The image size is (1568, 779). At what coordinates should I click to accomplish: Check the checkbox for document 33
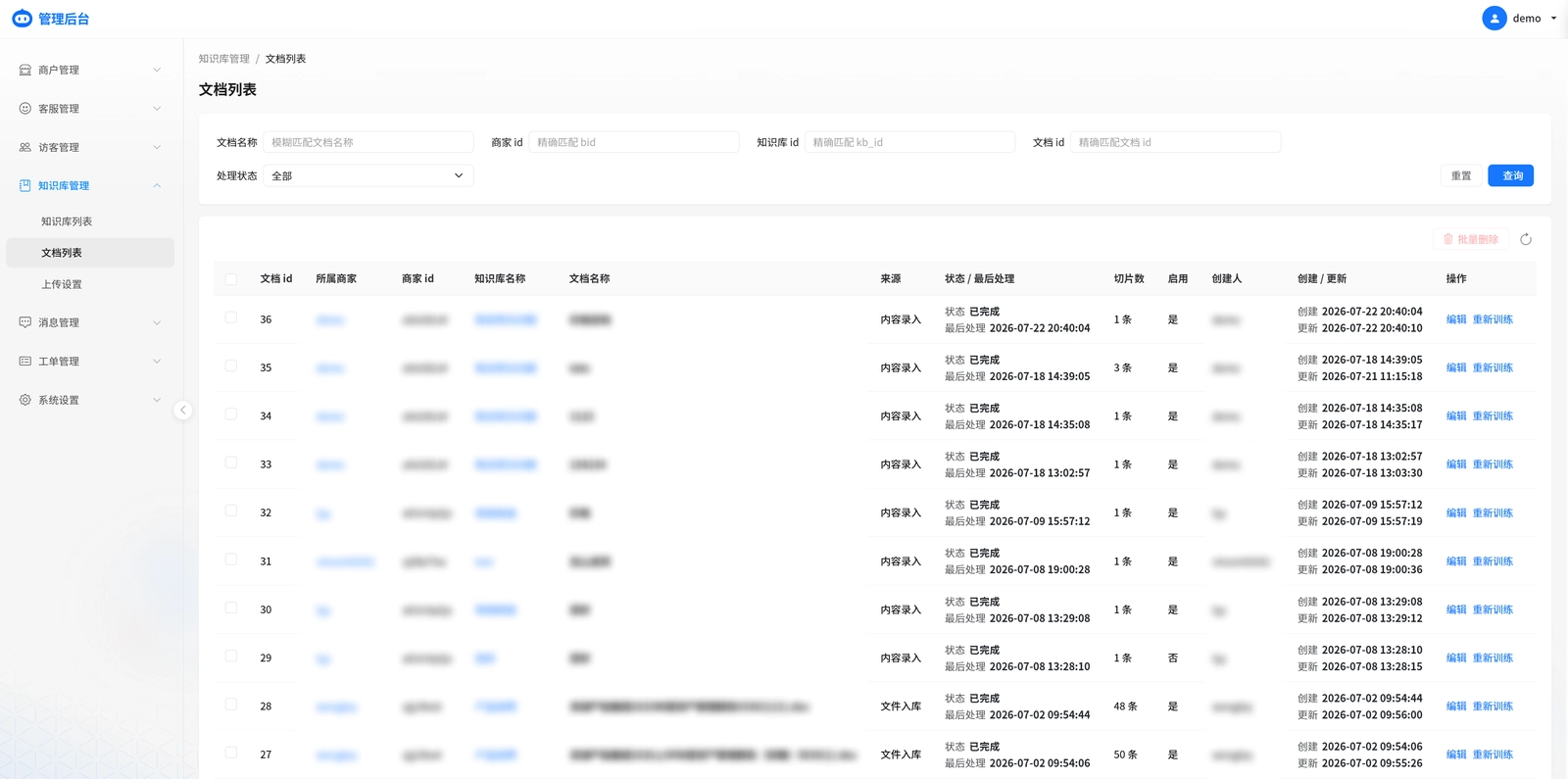(x=231, y=463)
